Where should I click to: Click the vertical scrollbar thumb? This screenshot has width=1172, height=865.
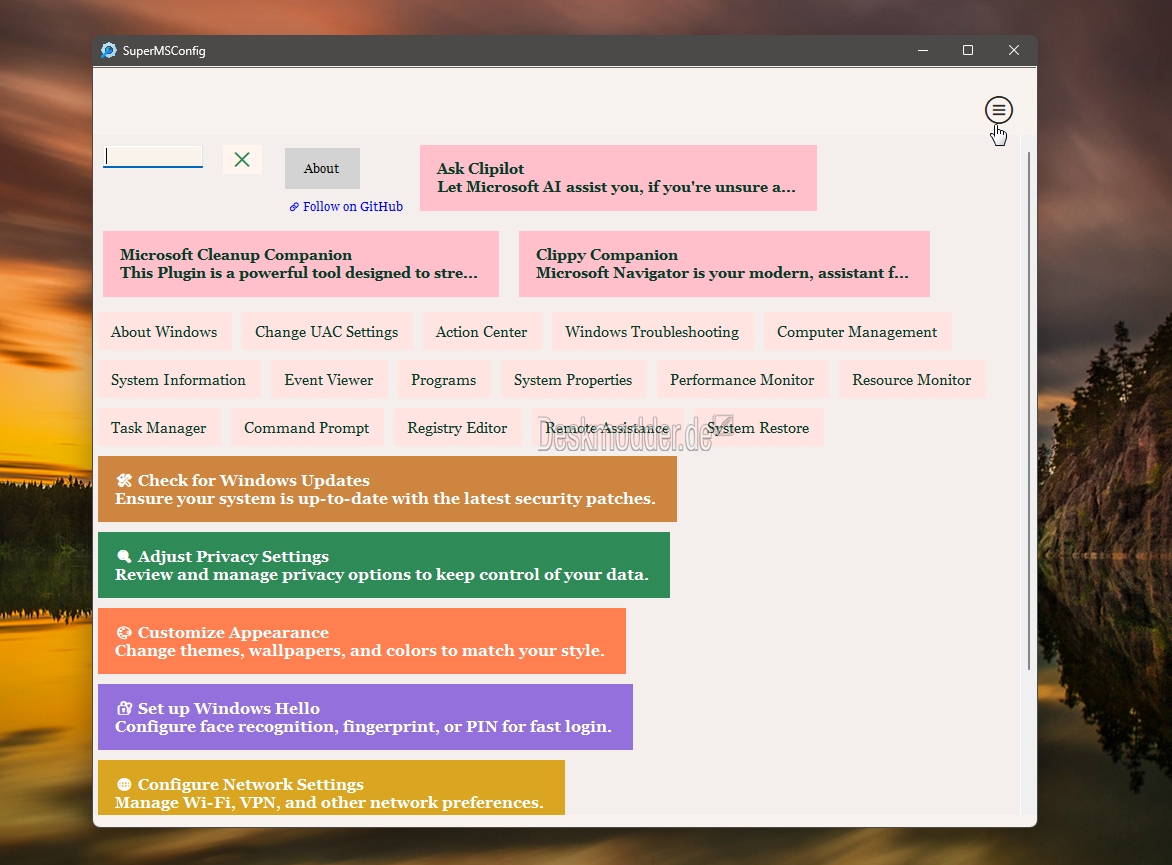point(1029,410)
